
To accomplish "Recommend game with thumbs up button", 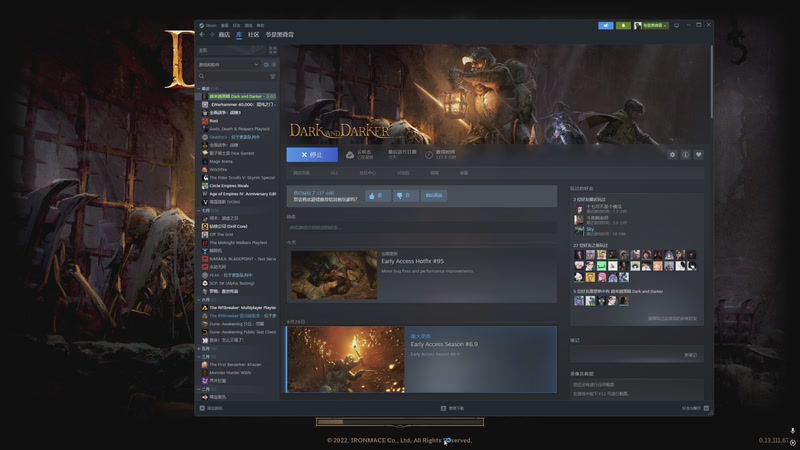I will pos(378,195).
